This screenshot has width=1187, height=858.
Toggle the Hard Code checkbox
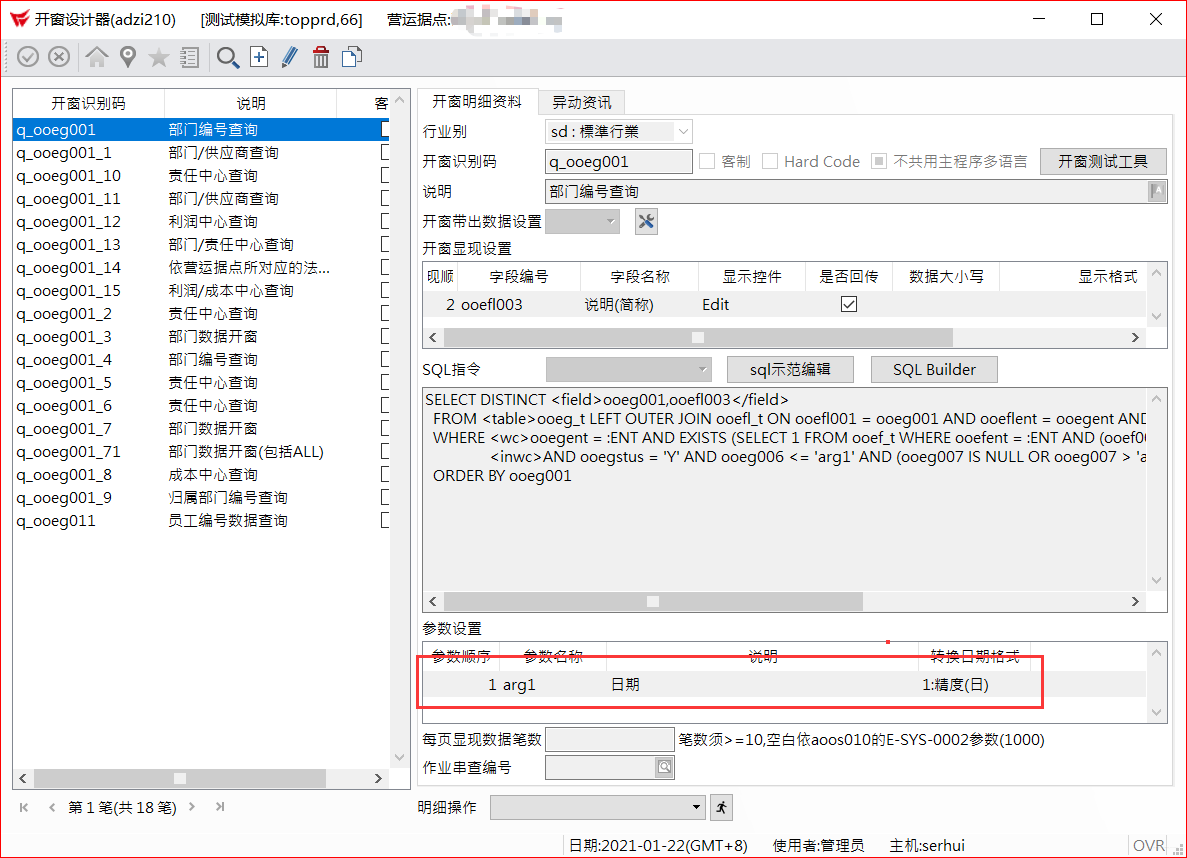tap(770, 161)
